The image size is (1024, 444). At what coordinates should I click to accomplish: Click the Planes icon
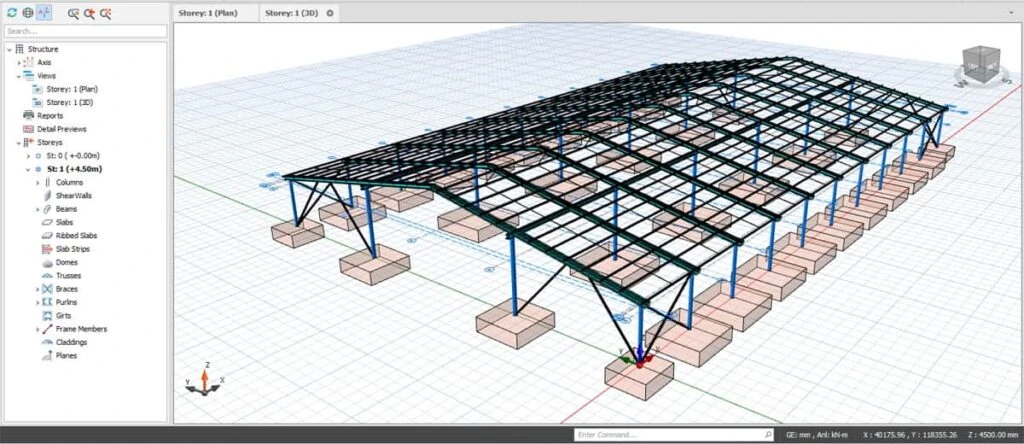click(x=47, y=356)
